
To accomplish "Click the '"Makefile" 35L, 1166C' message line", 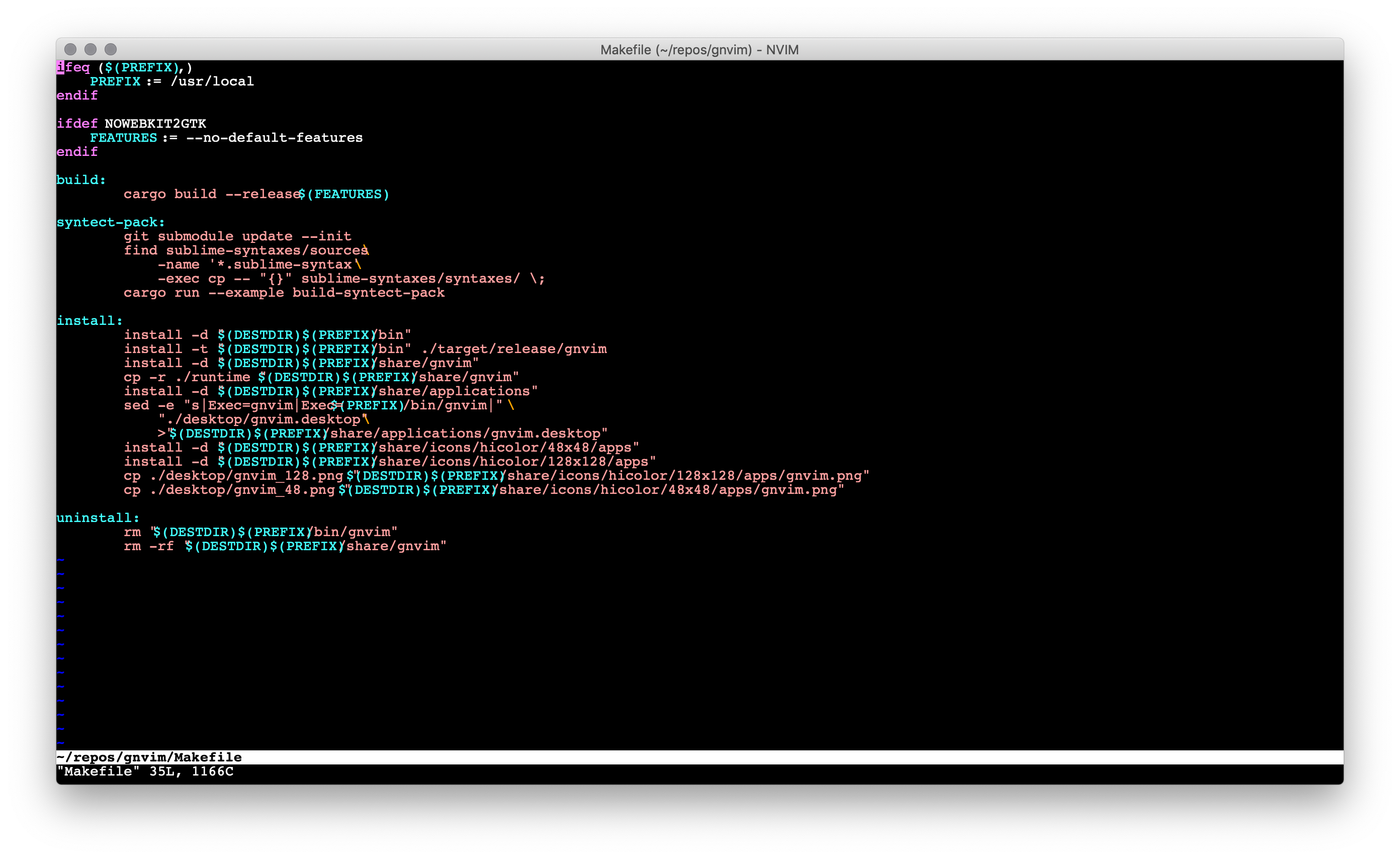I will click(x=145, y=771).
